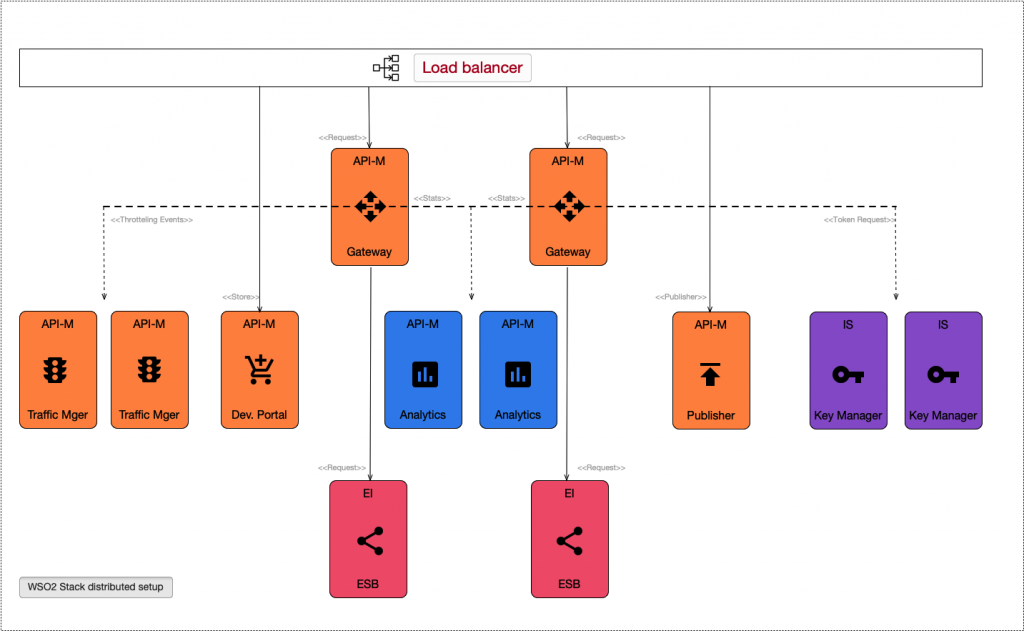Viewport: 1024px width, 631px height.
Task: Select the API-M title of right Gateway node
Action: point(568,161)
